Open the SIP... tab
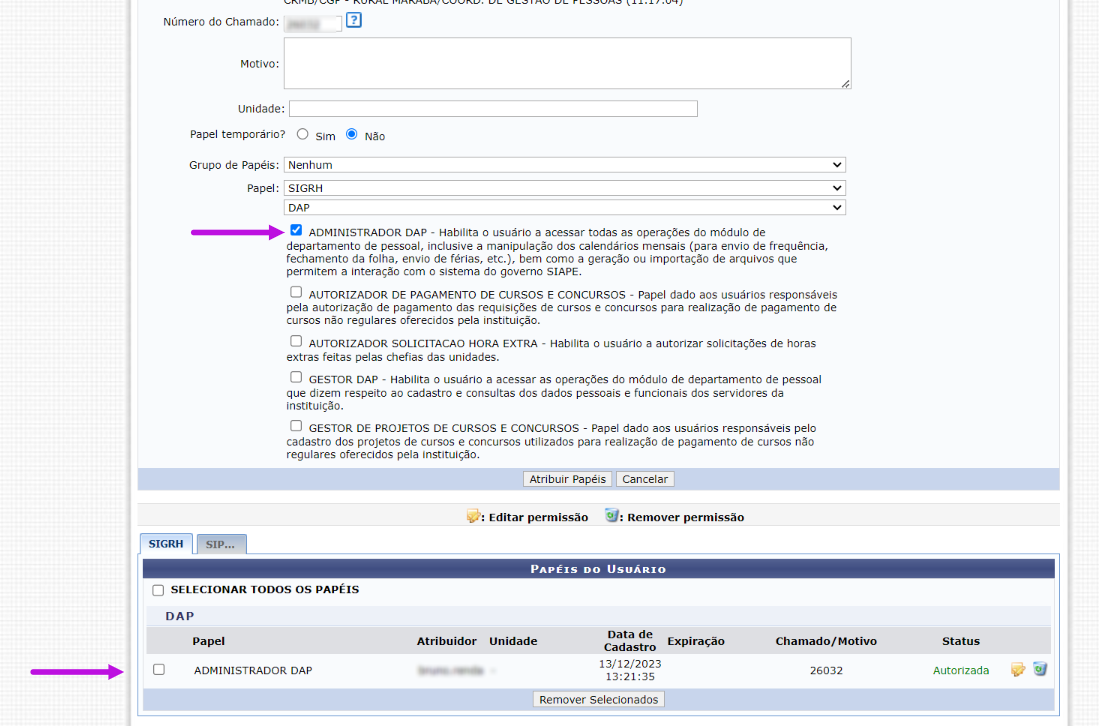 (221, 544)
